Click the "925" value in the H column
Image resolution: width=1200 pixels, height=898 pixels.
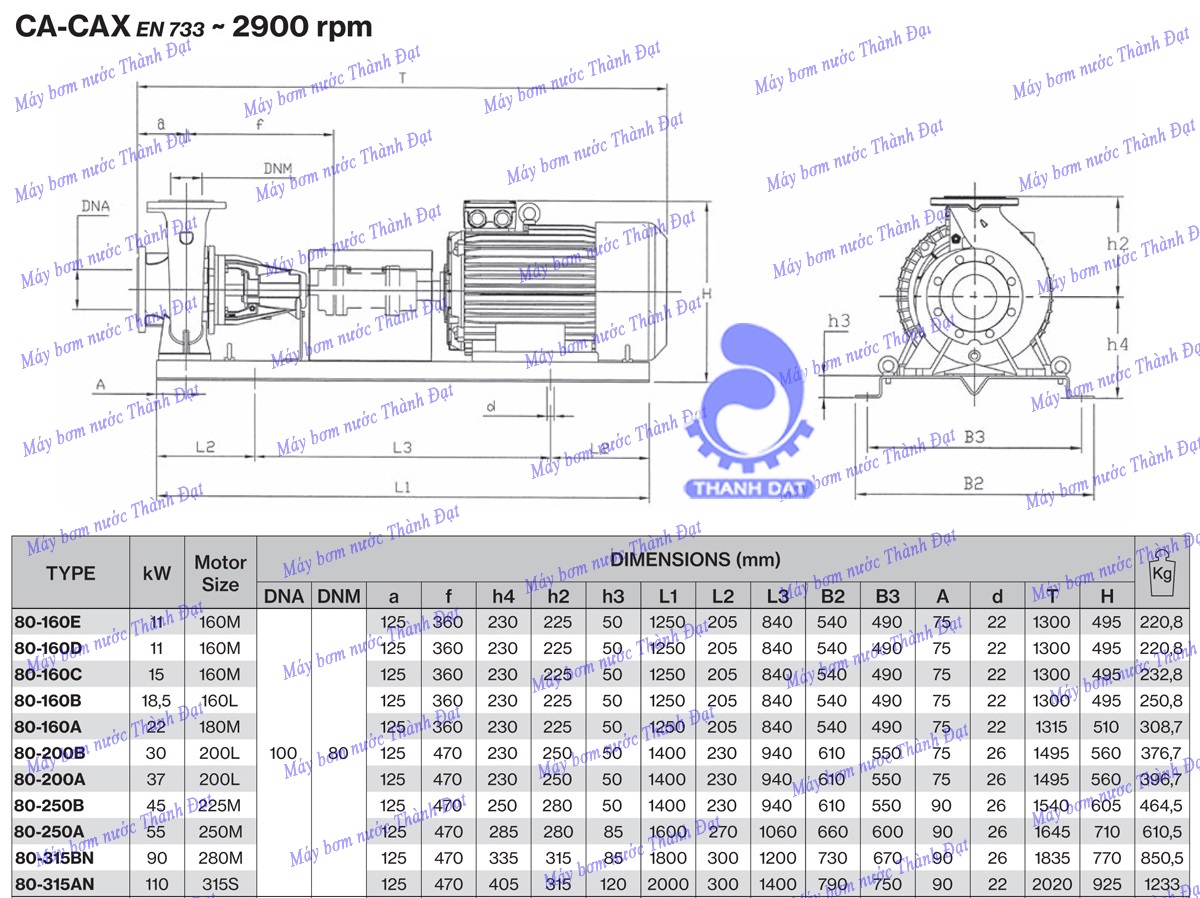click(x=1107, y=884)
